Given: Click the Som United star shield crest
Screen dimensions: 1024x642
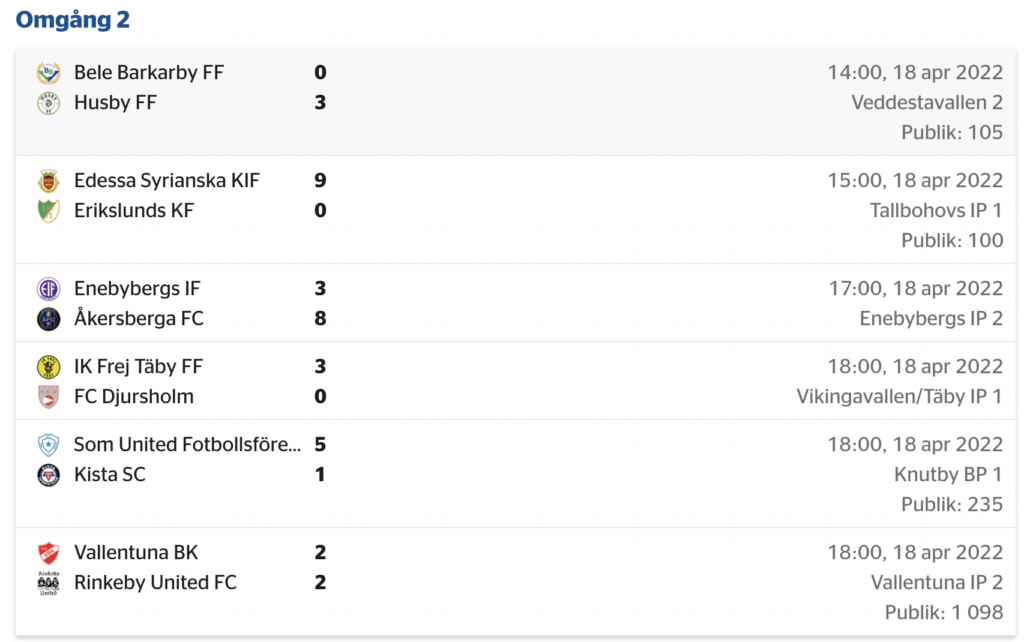Looking at the screenshot, I should click(x=48, y=445).
